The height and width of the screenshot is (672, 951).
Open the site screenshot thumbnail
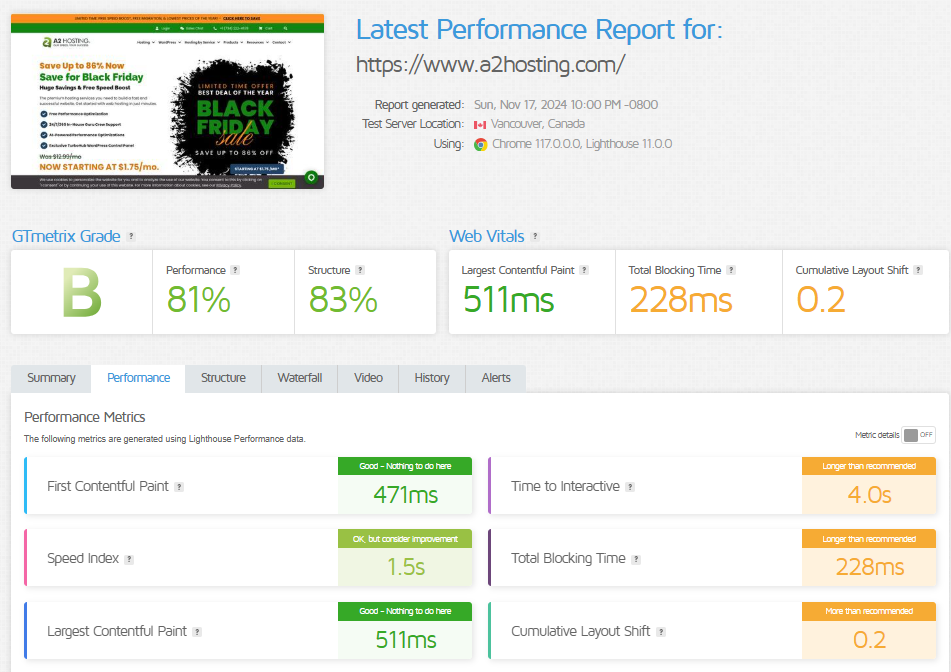click(167, 101)
